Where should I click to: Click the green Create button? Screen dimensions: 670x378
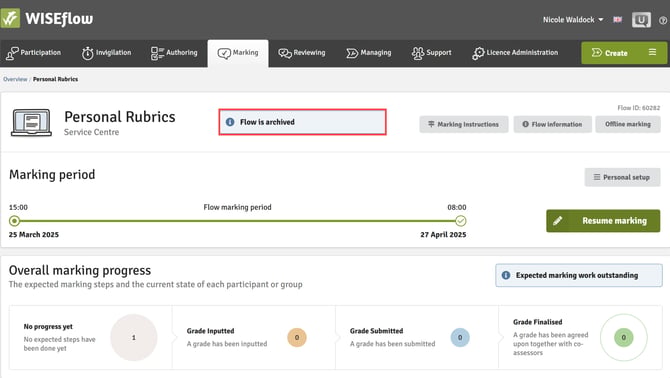pos(610,53)
